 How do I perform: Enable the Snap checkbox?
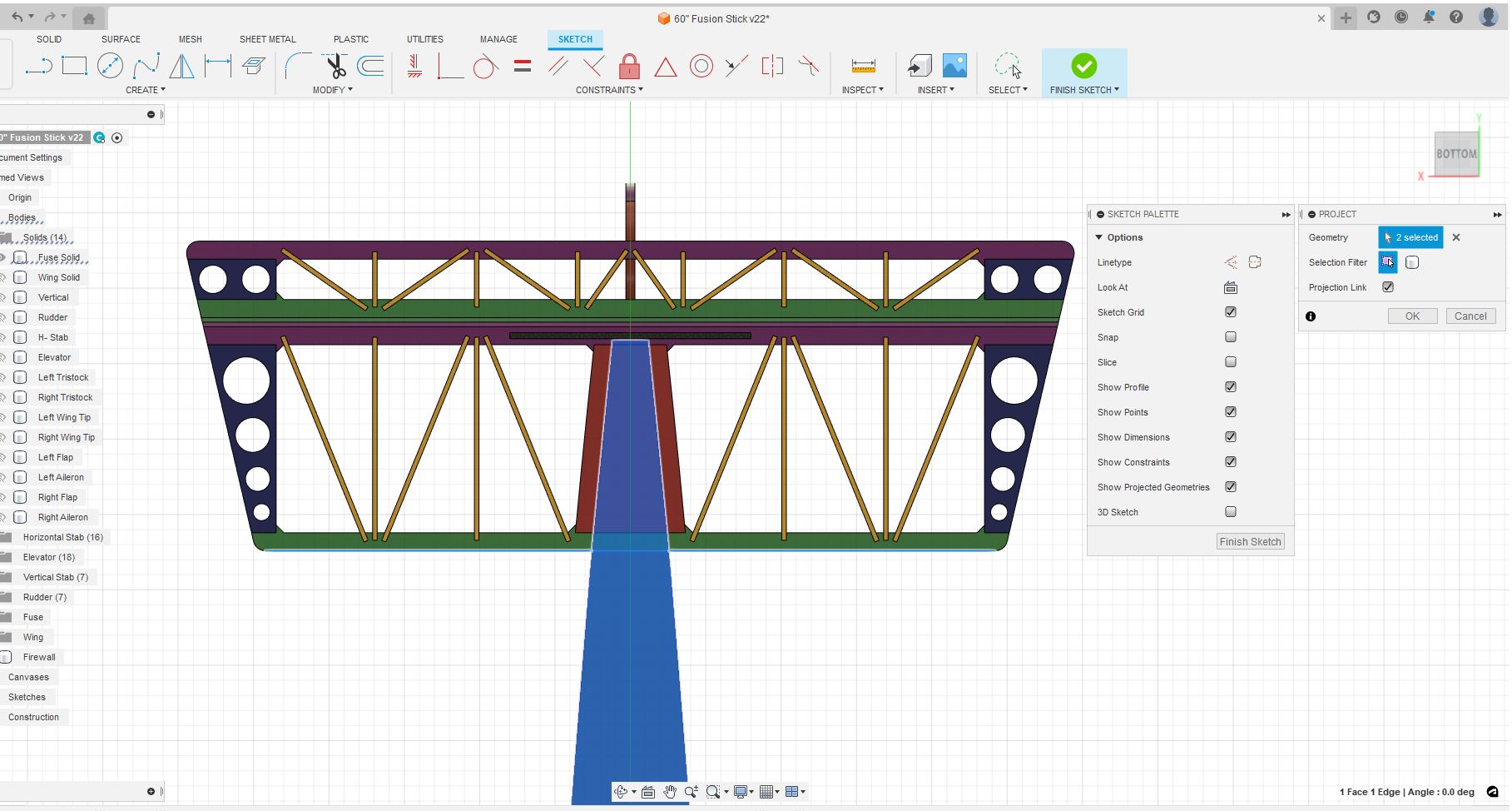coord(1230,337)
